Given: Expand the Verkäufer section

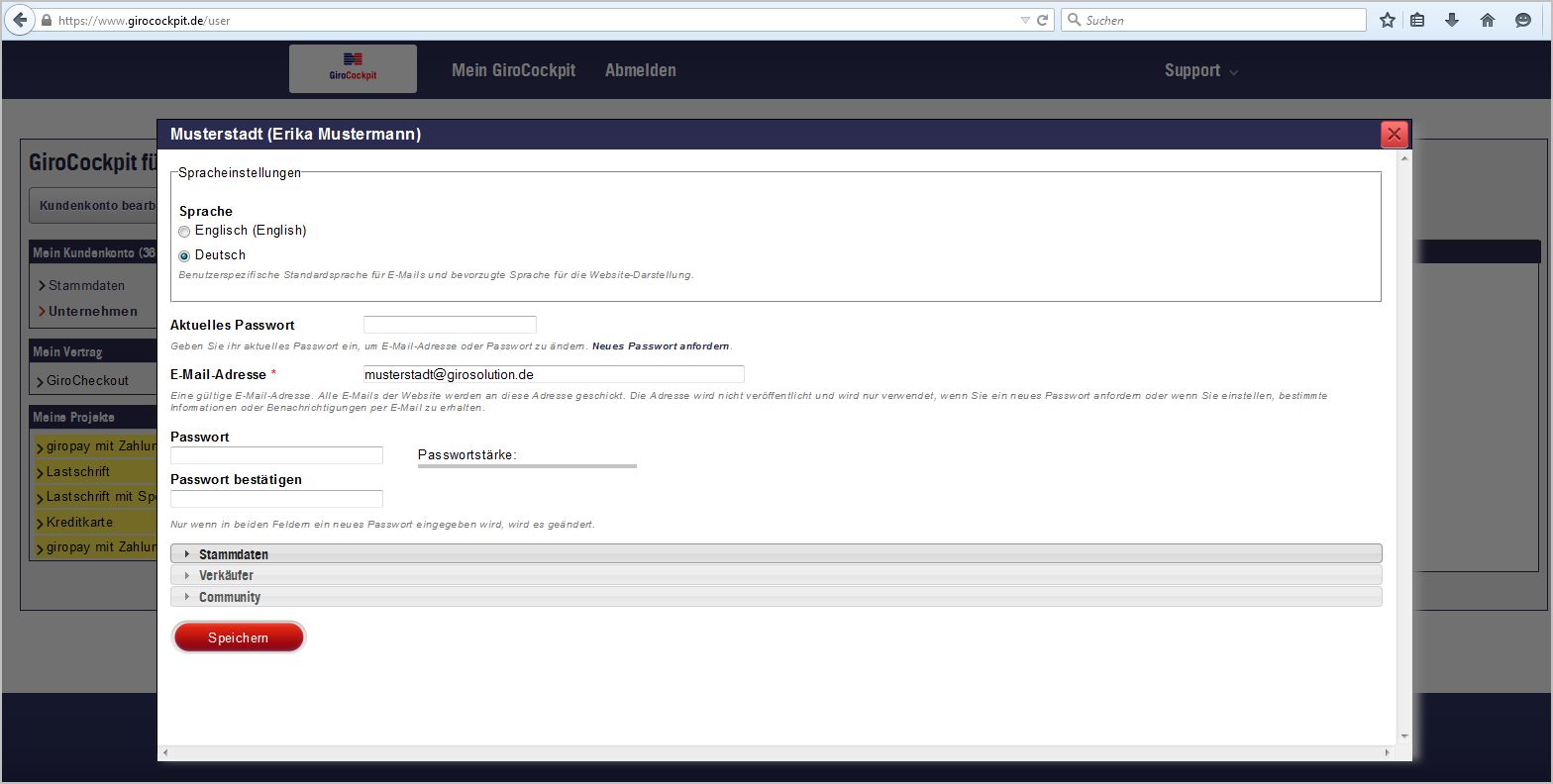Looking at the screenshot, I should pyautogui.click(x=226, y=575).
